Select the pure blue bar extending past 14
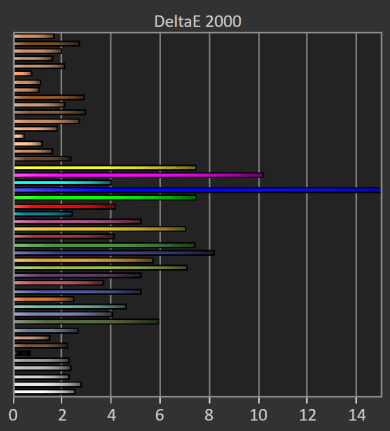Viewport: 390px width, 431px height. 198,190
